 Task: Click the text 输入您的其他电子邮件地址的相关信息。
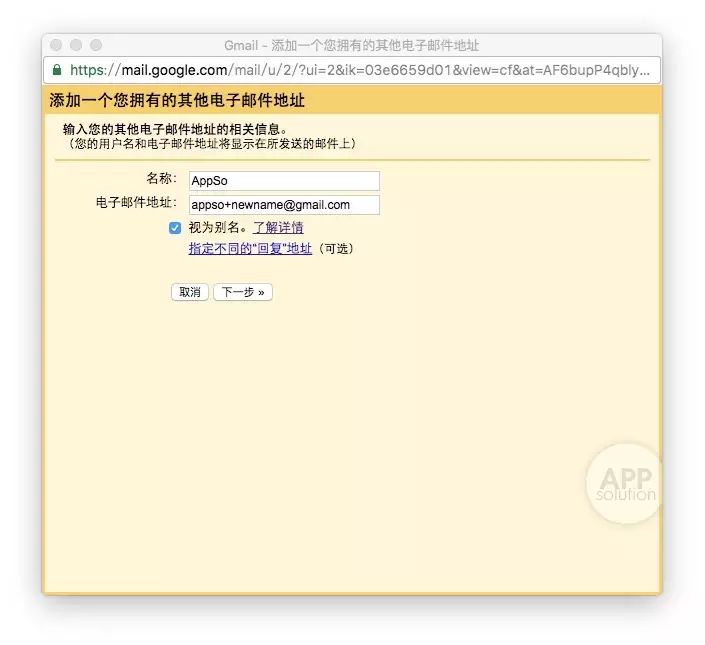tap(175, 129)
